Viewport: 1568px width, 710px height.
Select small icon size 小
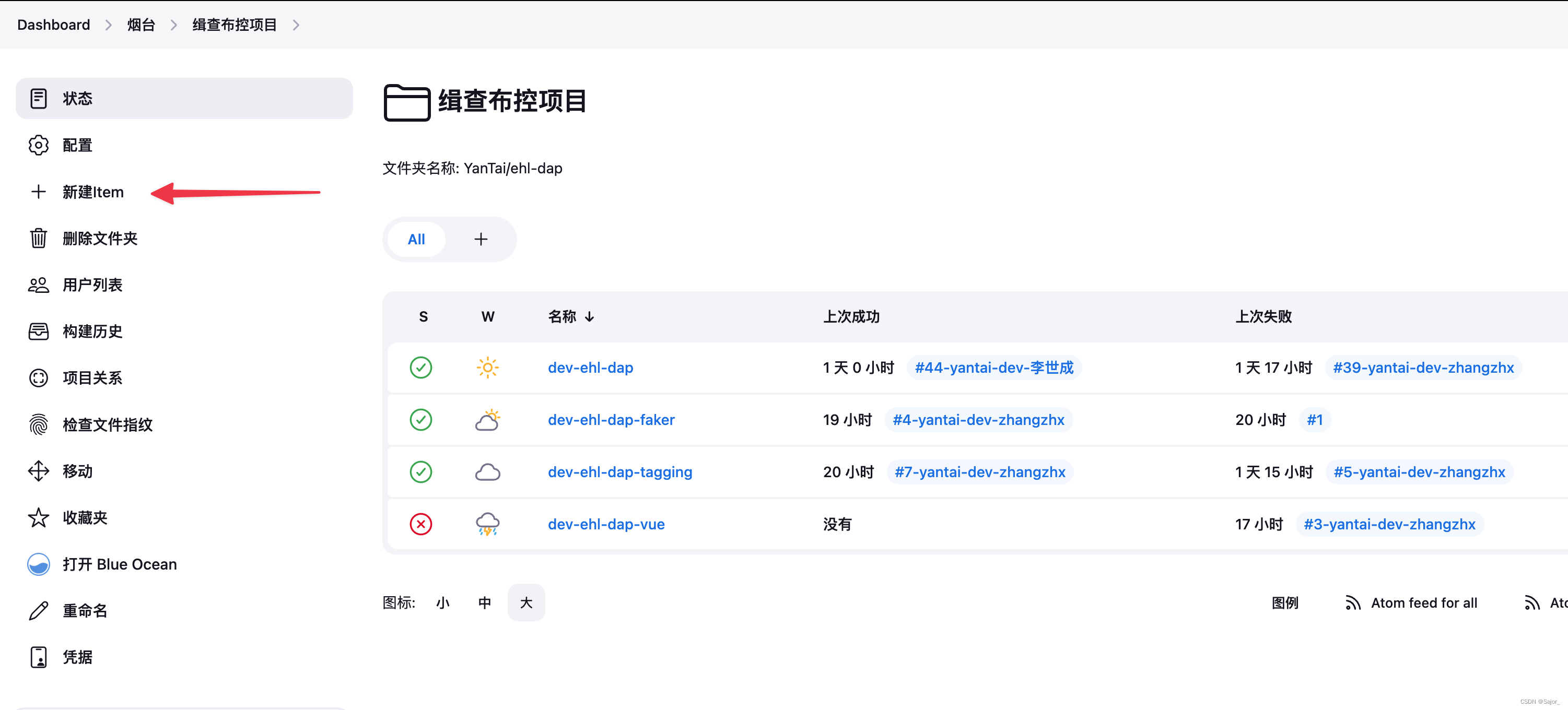coord(442,602)
